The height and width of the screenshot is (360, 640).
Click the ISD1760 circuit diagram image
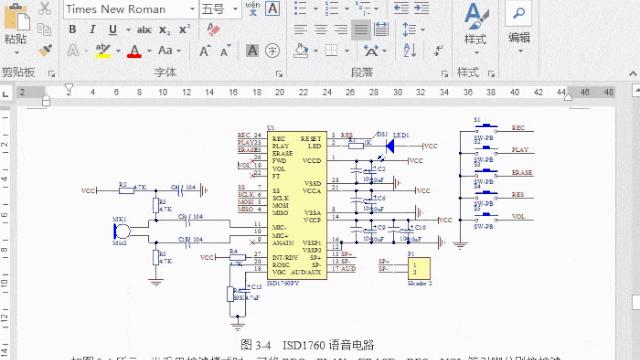click(308, 224)
